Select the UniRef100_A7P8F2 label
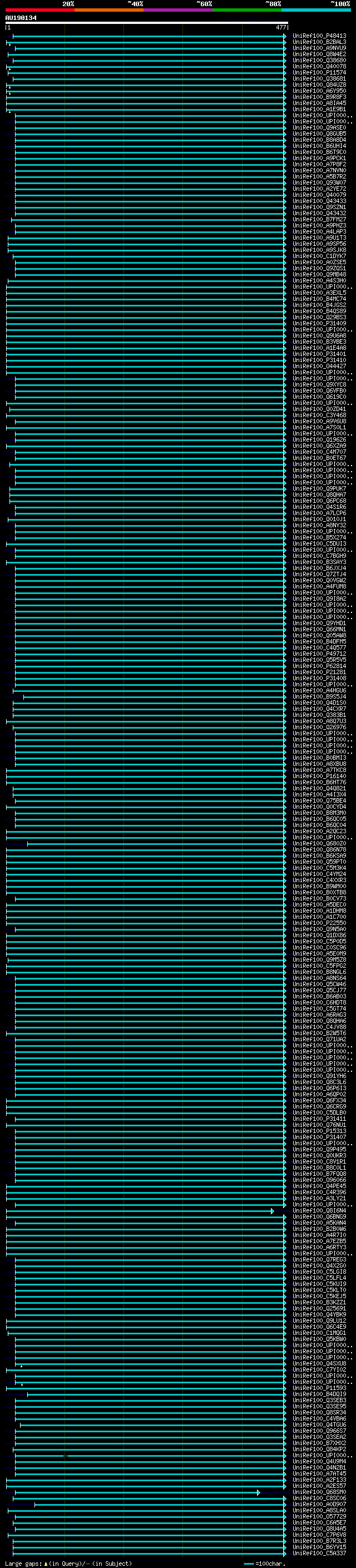 319,164
